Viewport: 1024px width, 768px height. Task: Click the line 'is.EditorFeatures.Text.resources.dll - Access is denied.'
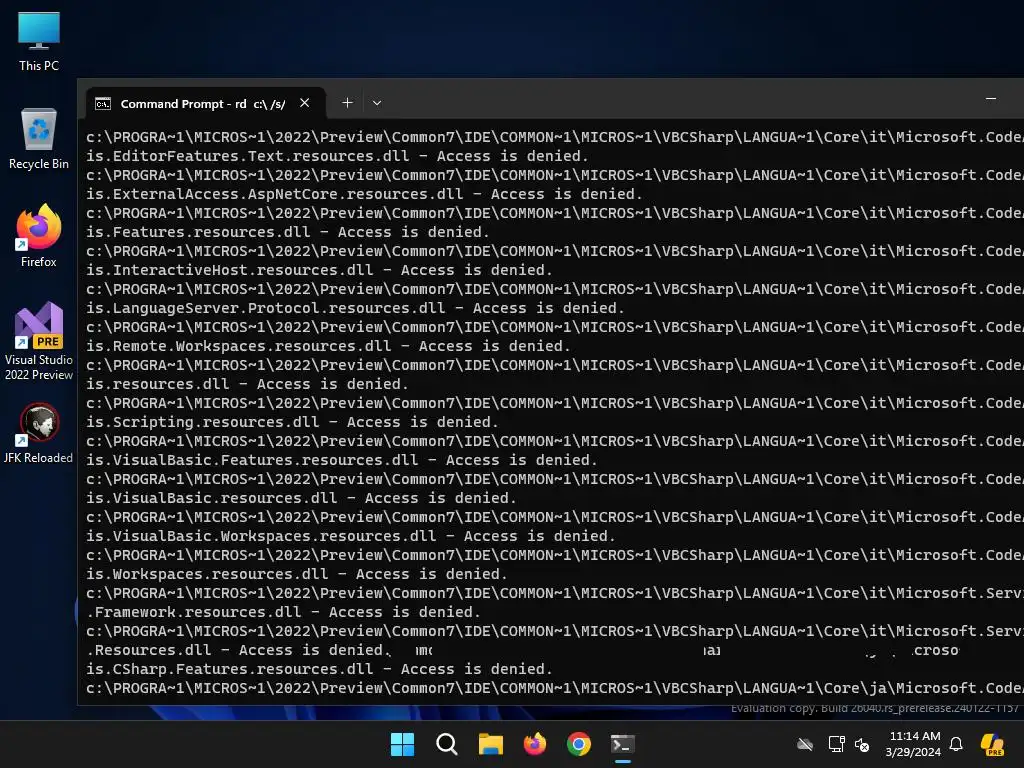point(338,156)
